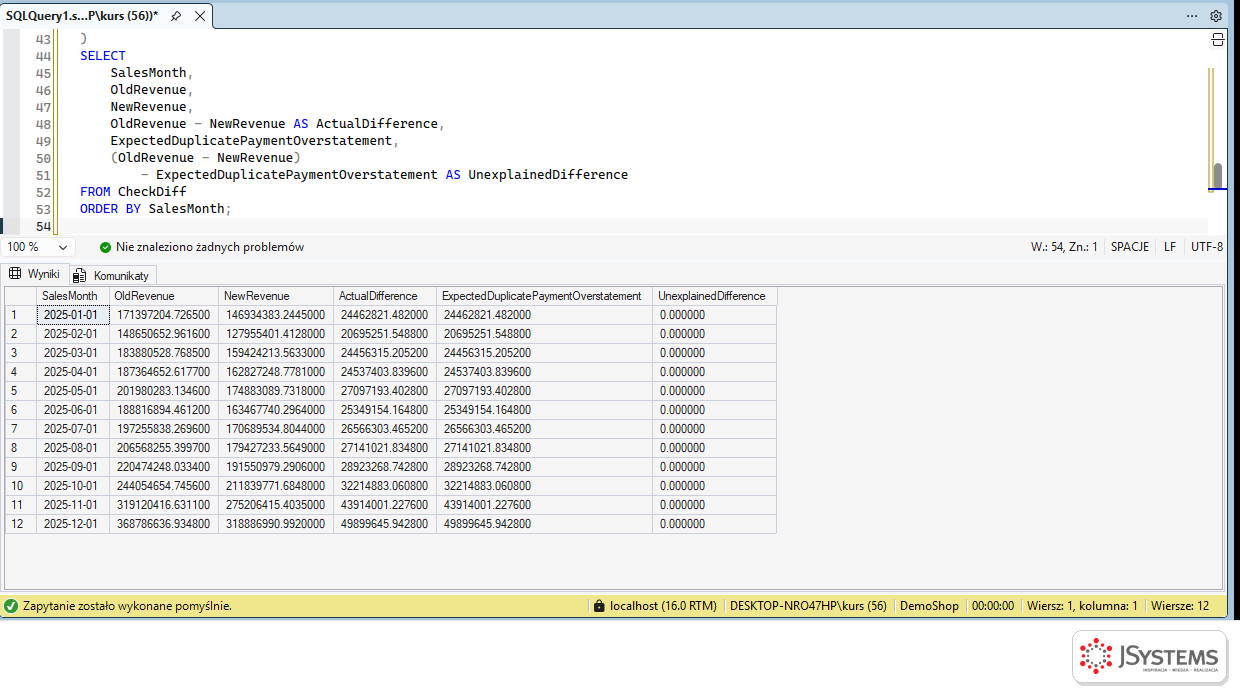
Task: Click the UTF-8 encoding indicator
Action: (1206, 247)
